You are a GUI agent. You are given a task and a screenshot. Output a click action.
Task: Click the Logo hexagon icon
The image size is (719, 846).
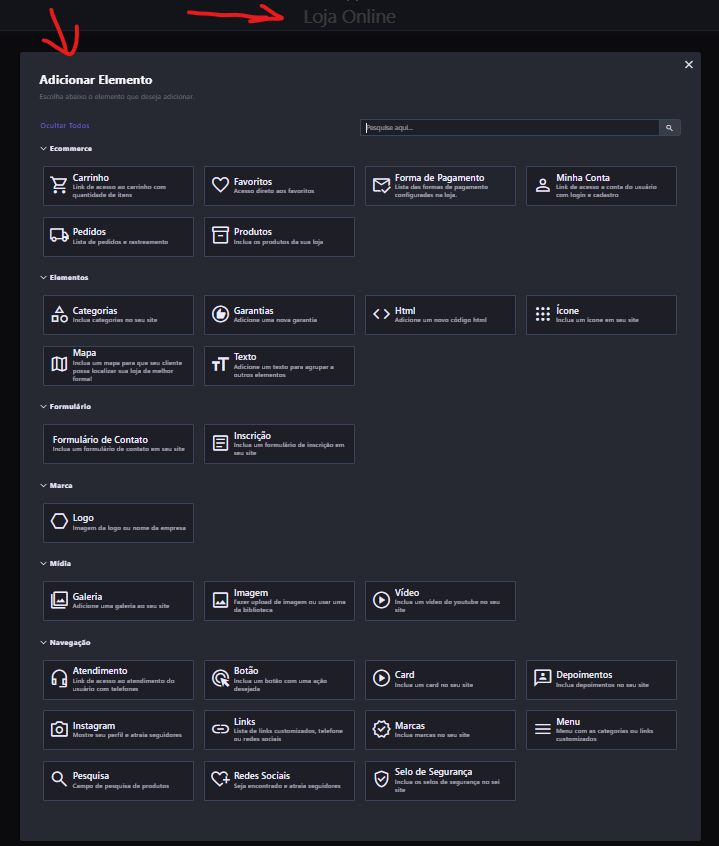59,522
